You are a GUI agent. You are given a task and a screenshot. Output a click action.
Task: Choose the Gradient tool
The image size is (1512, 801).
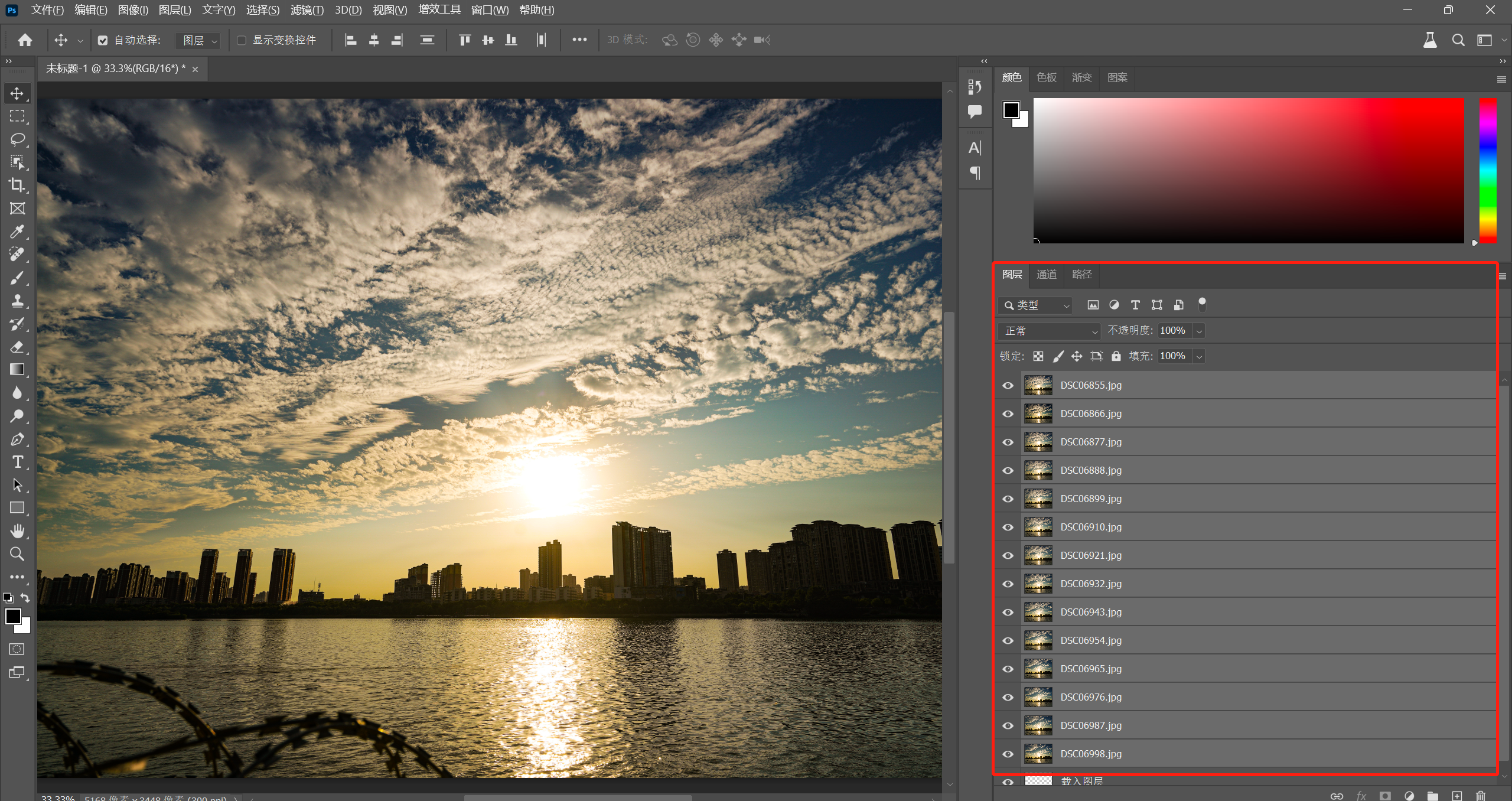coord(17,370)
